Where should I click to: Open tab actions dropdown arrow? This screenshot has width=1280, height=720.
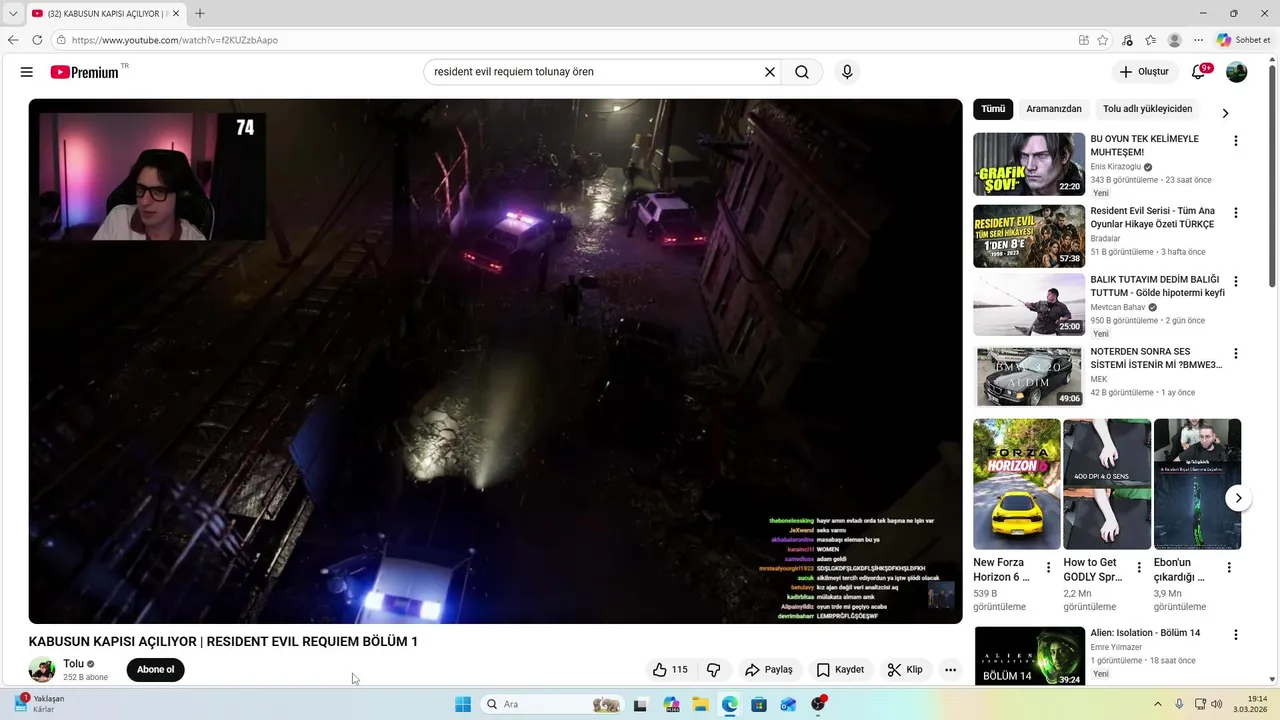tap(13, 13)
